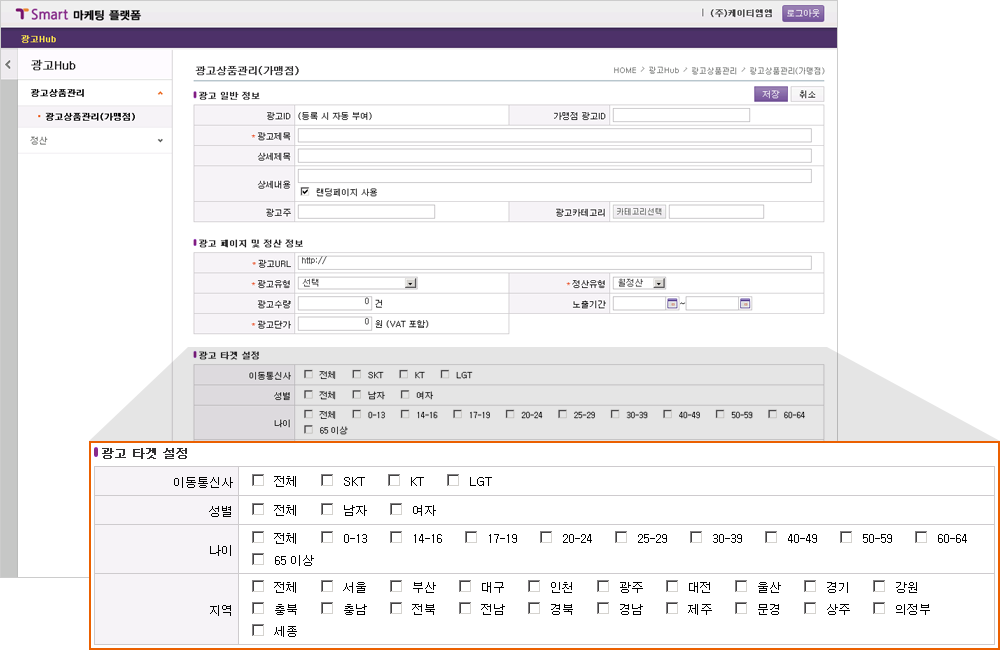Click the 카테고리선택 button

coord(639,212)
